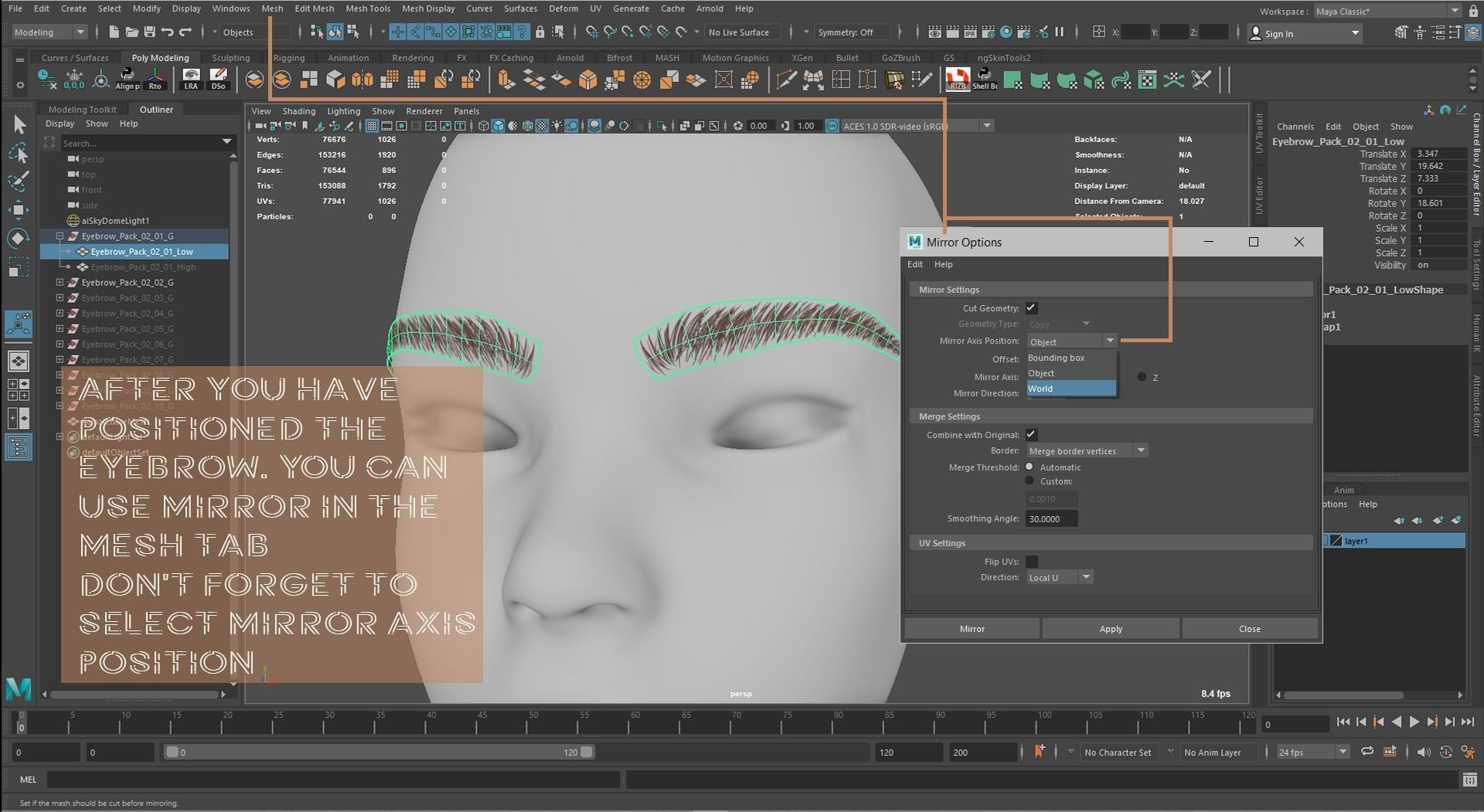Open the UV Direction Local U dropdown
This screenshot has width=1484, height=812.
[x=1059, y=577]
